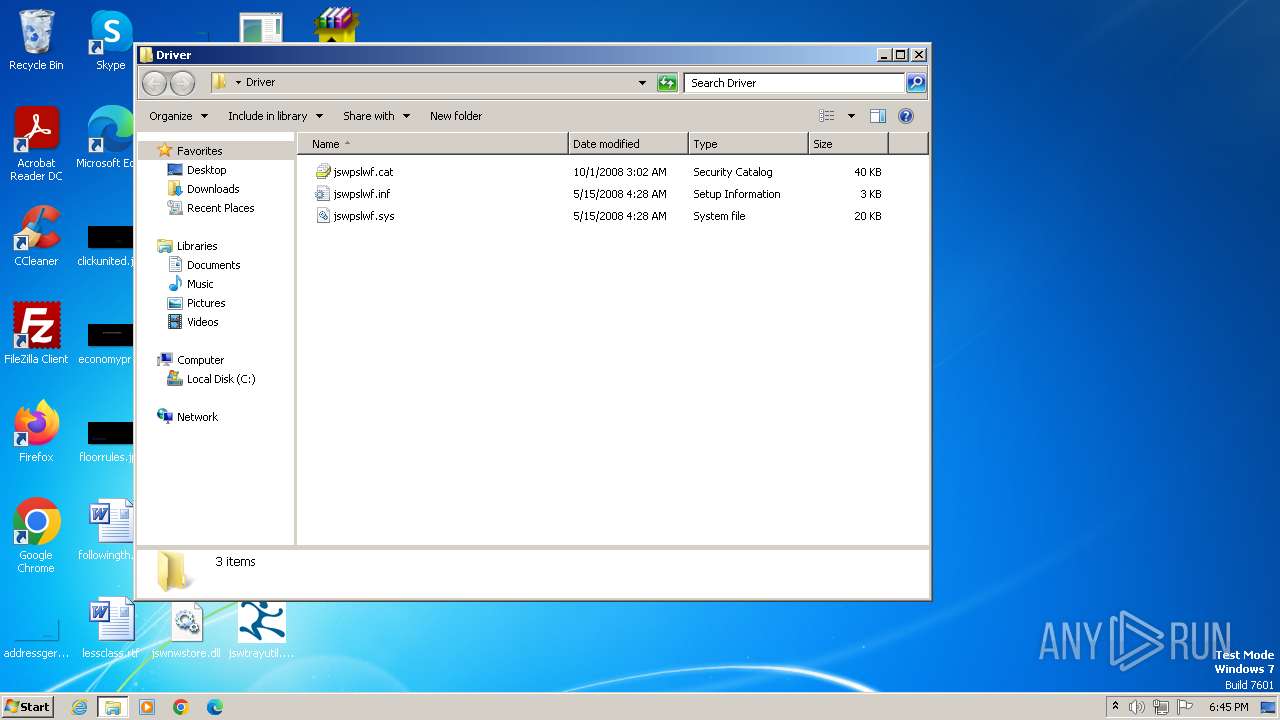1280x720 pixels.
Task: Type in the Search Driver field
Action: point(795,83)
